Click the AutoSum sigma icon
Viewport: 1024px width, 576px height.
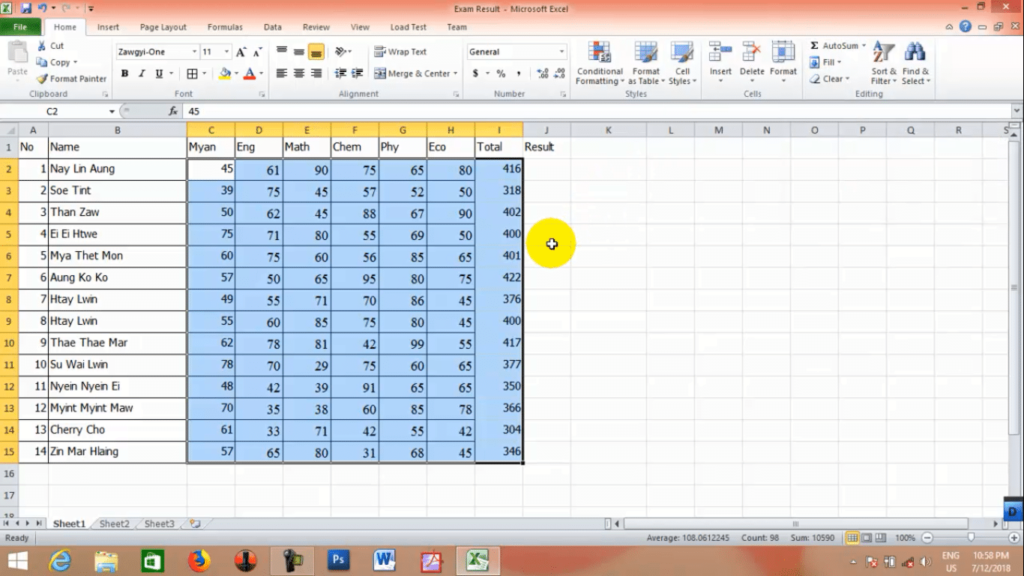pyautogui.click(x=814, y=46)
